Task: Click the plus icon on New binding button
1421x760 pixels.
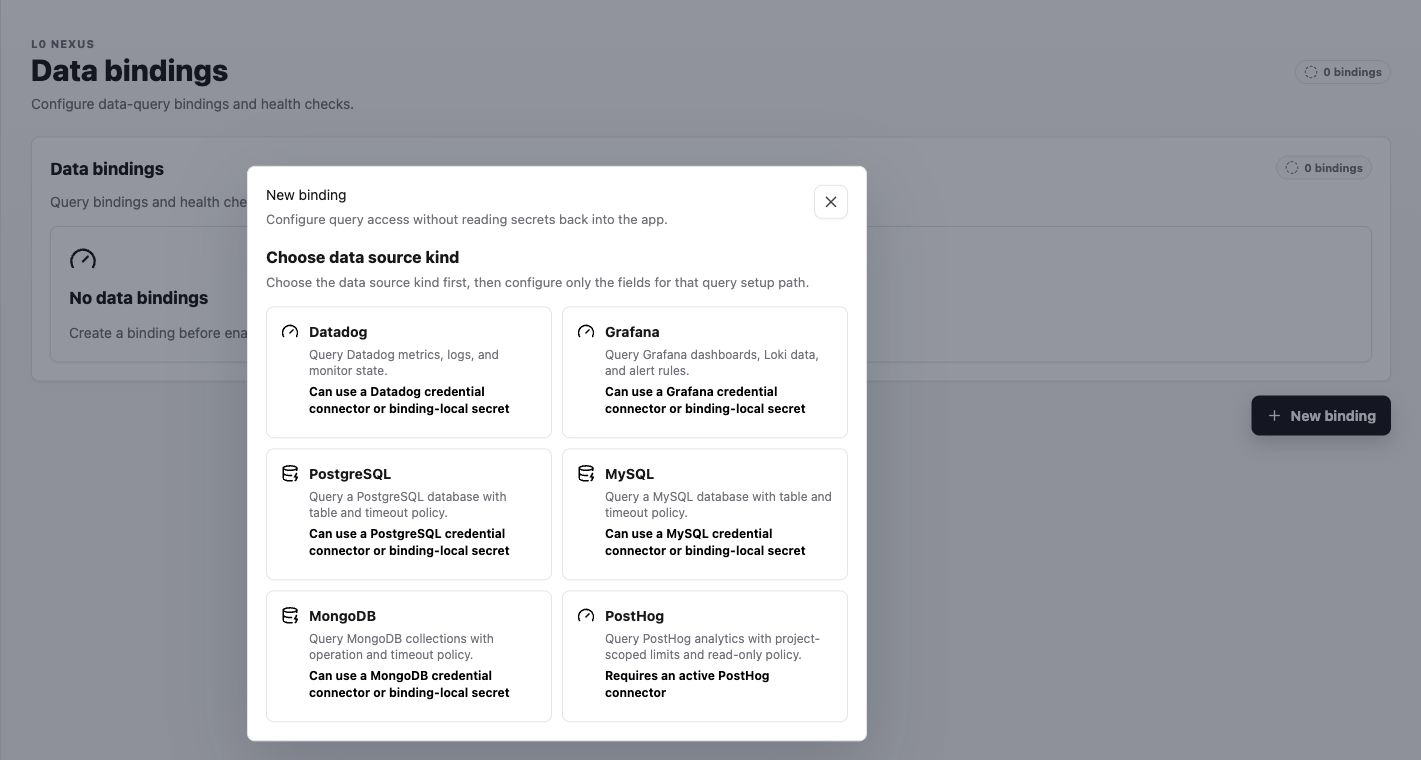Action: pyautogui.click(x=1274, y=416)
